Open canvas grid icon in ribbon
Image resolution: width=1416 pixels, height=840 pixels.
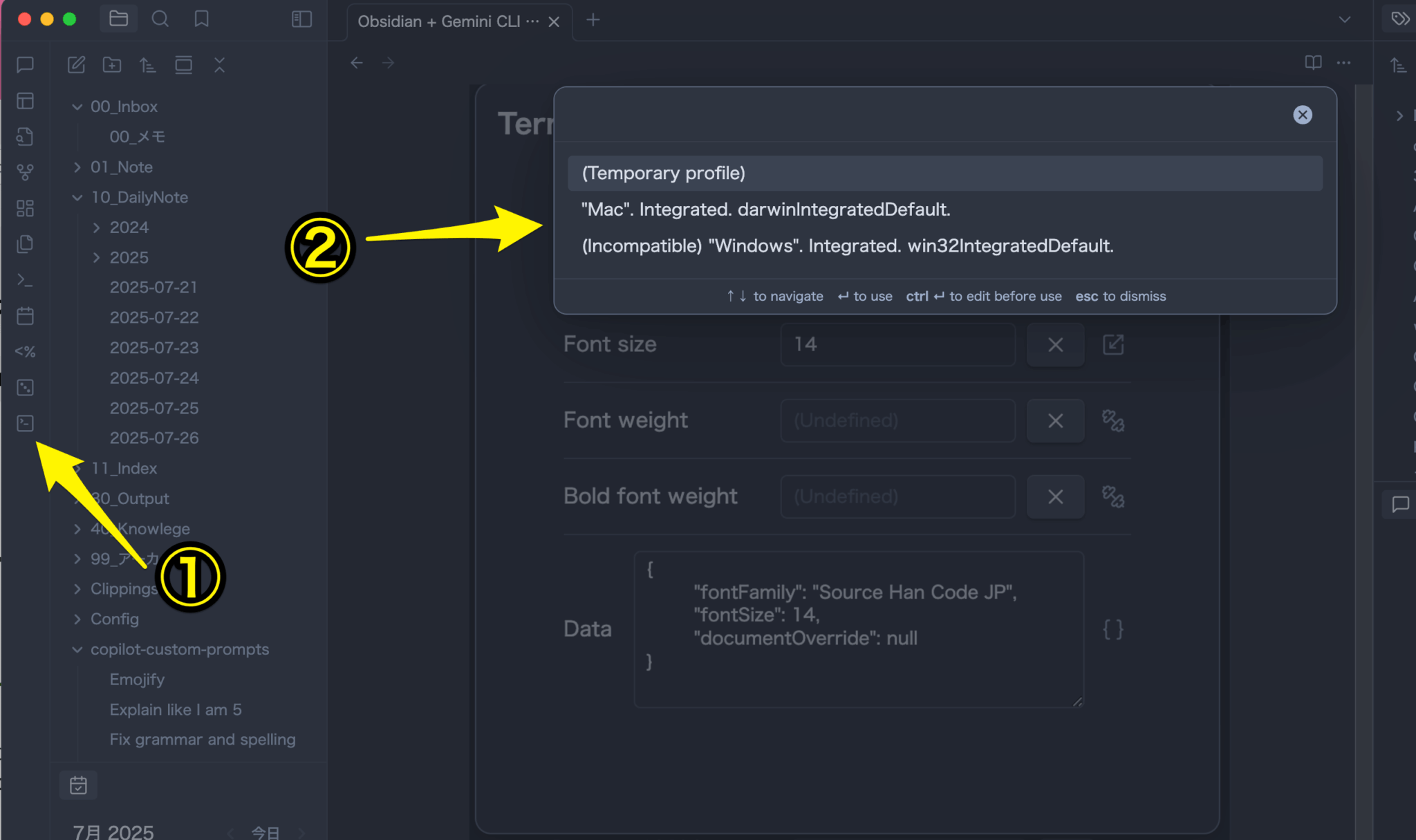pos(26,208)
